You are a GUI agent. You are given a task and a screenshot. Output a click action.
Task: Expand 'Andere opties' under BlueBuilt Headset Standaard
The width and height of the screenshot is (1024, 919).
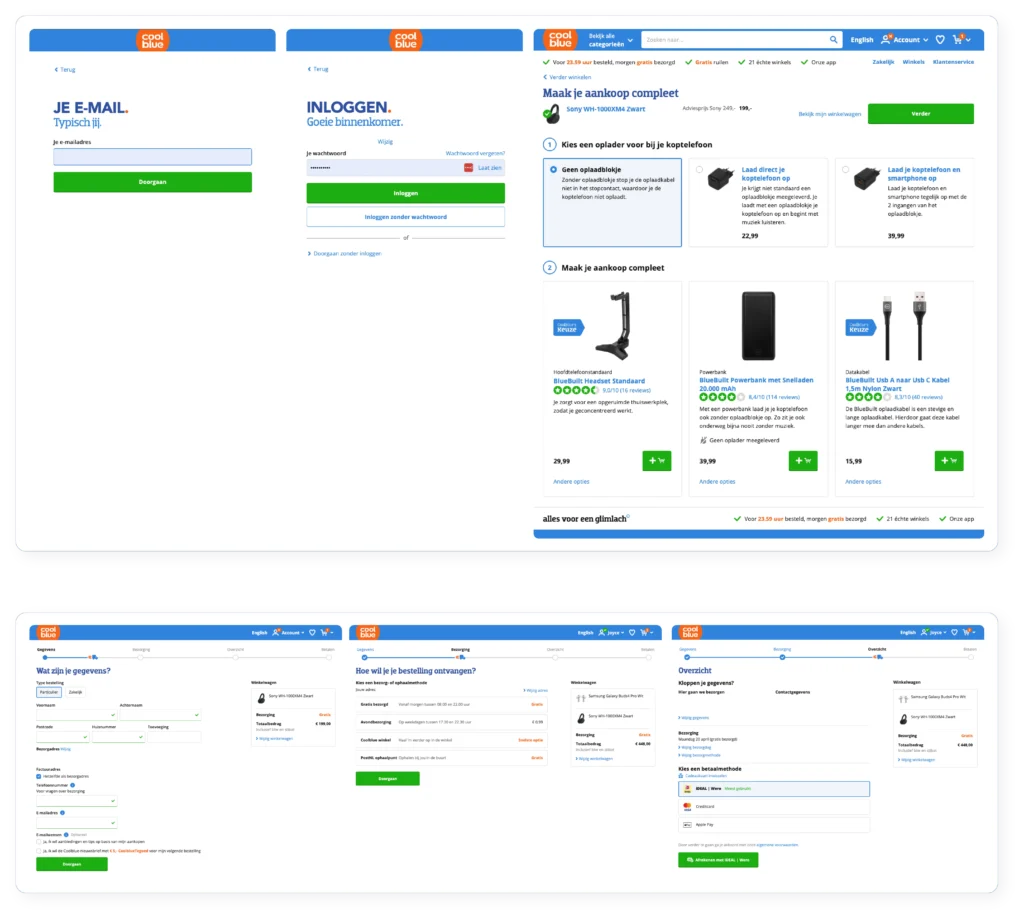[x=571, y=482]
